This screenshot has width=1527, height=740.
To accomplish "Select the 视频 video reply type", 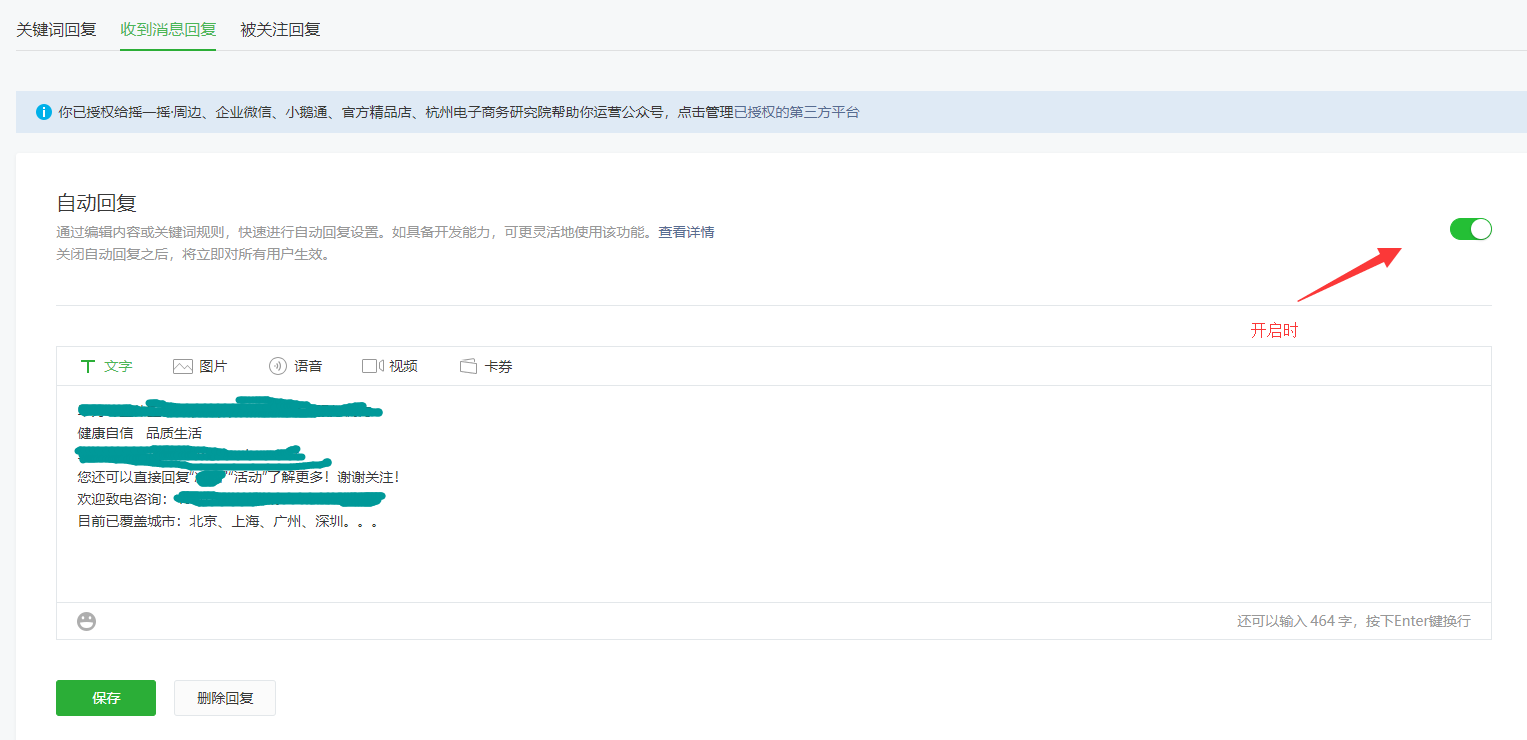I will 390,366.
